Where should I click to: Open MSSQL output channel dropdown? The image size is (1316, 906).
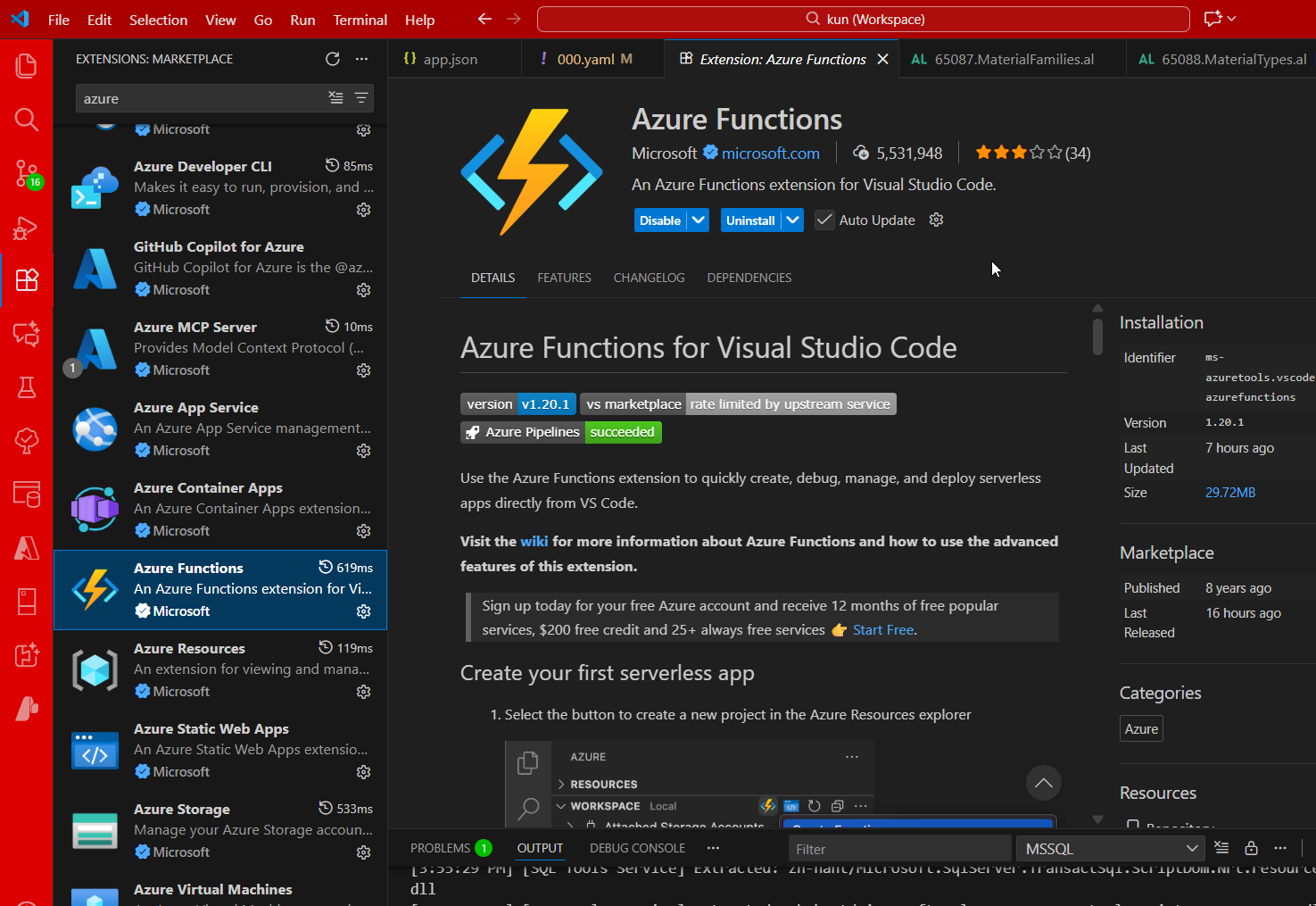[1110, 848]
